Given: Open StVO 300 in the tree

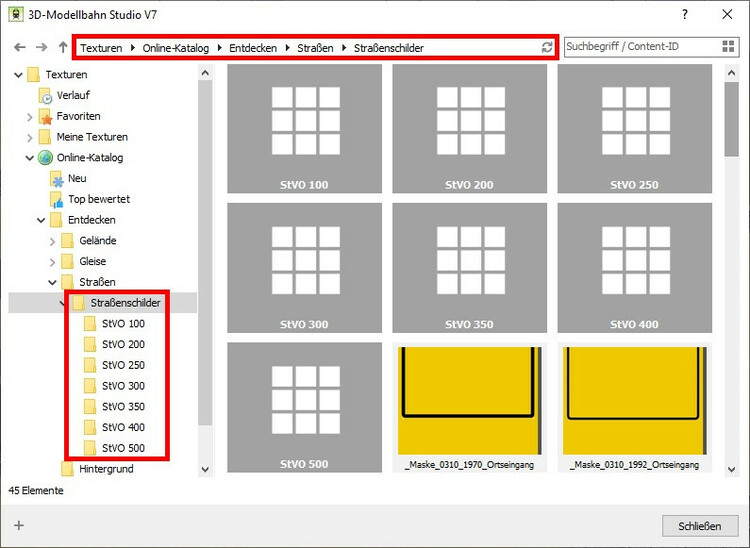Looking at the screenshot, I should click(x=114, y=386).
